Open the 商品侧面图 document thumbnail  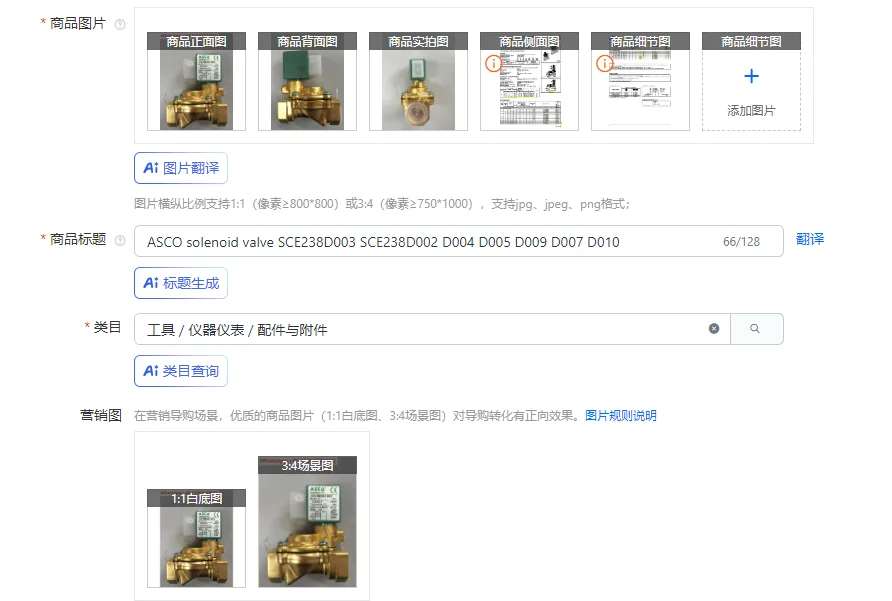pyautogui.click(x=529, y=81)
